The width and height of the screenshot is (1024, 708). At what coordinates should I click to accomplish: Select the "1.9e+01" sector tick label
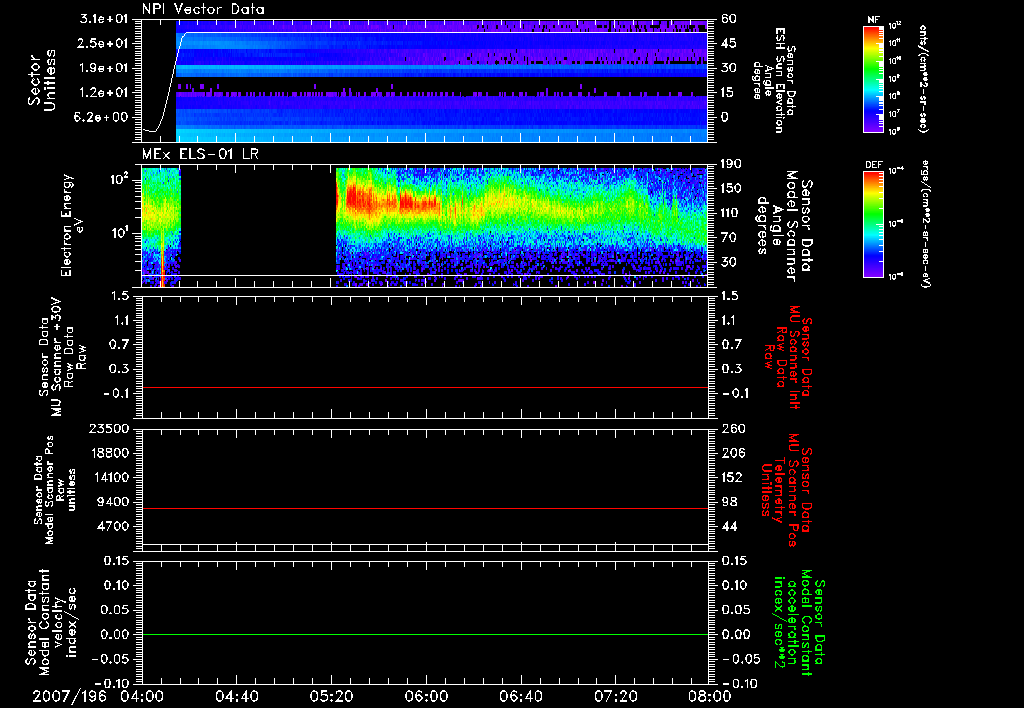[x=104, y=68]
